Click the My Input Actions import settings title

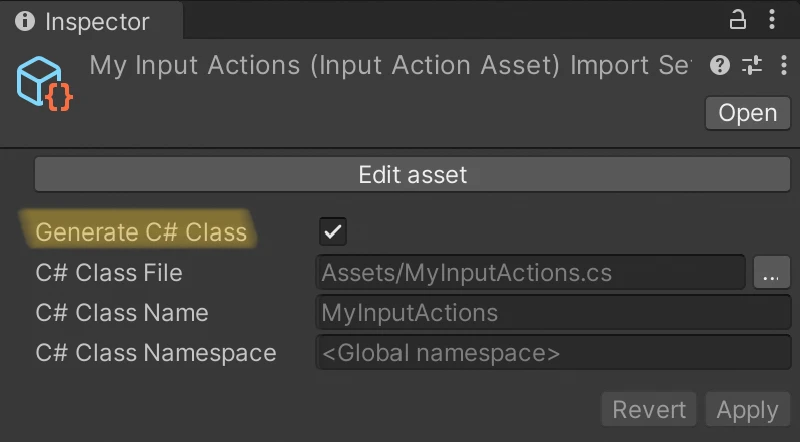click(390, 66)
